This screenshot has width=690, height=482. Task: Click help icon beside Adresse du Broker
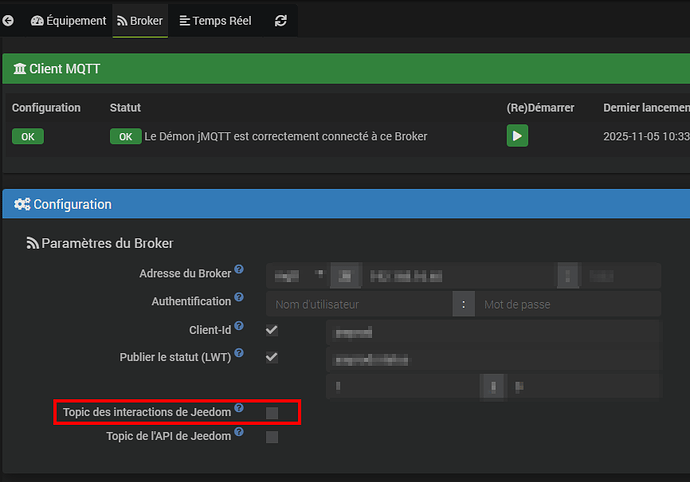pyautogui.click(x=239, y=271)
